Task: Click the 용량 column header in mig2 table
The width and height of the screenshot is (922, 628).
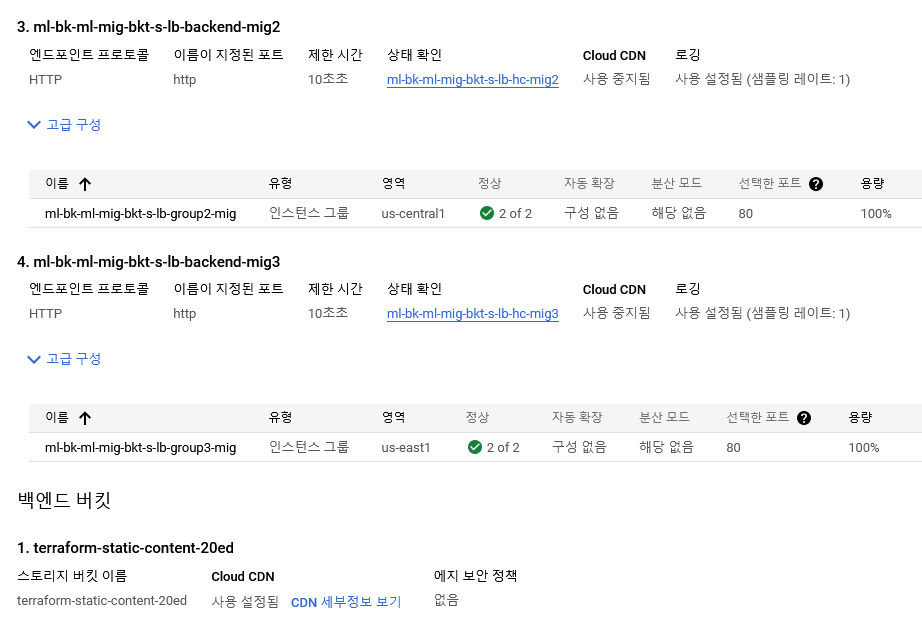Action: [x=872, y=184]
